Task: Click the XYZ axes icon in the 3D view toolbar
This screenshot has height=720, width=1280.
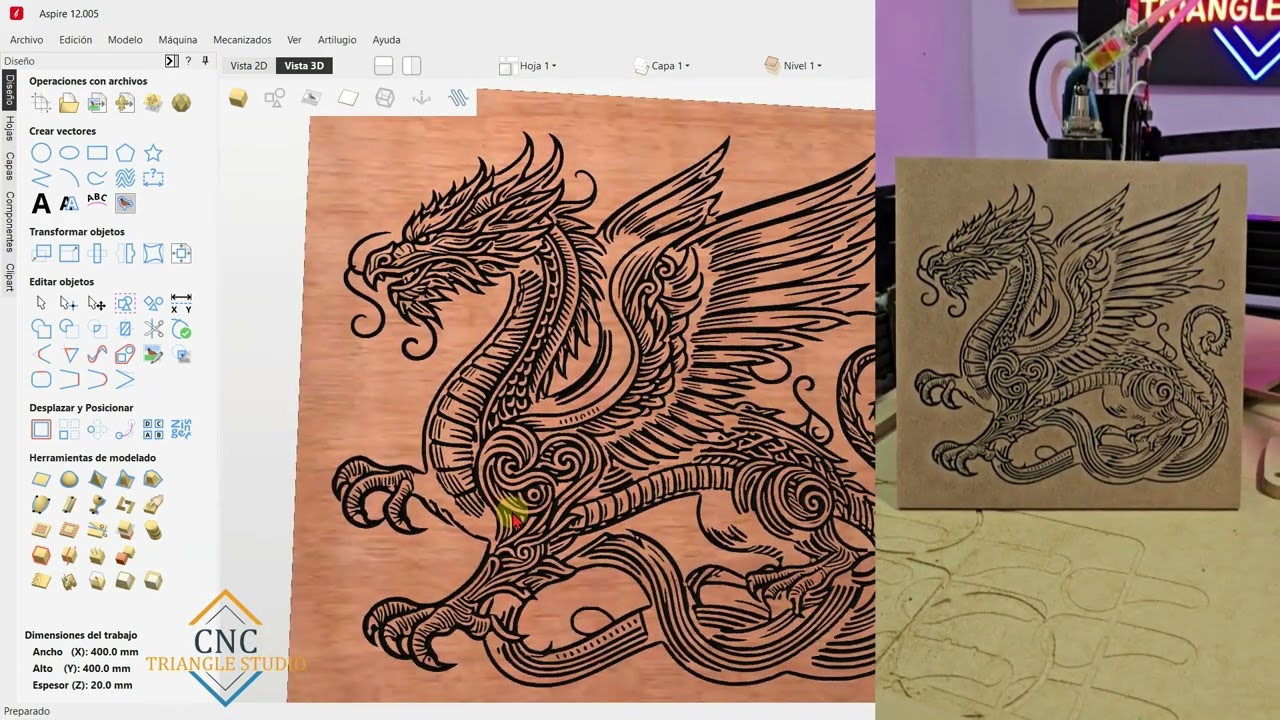Action: tap(422, 98)
